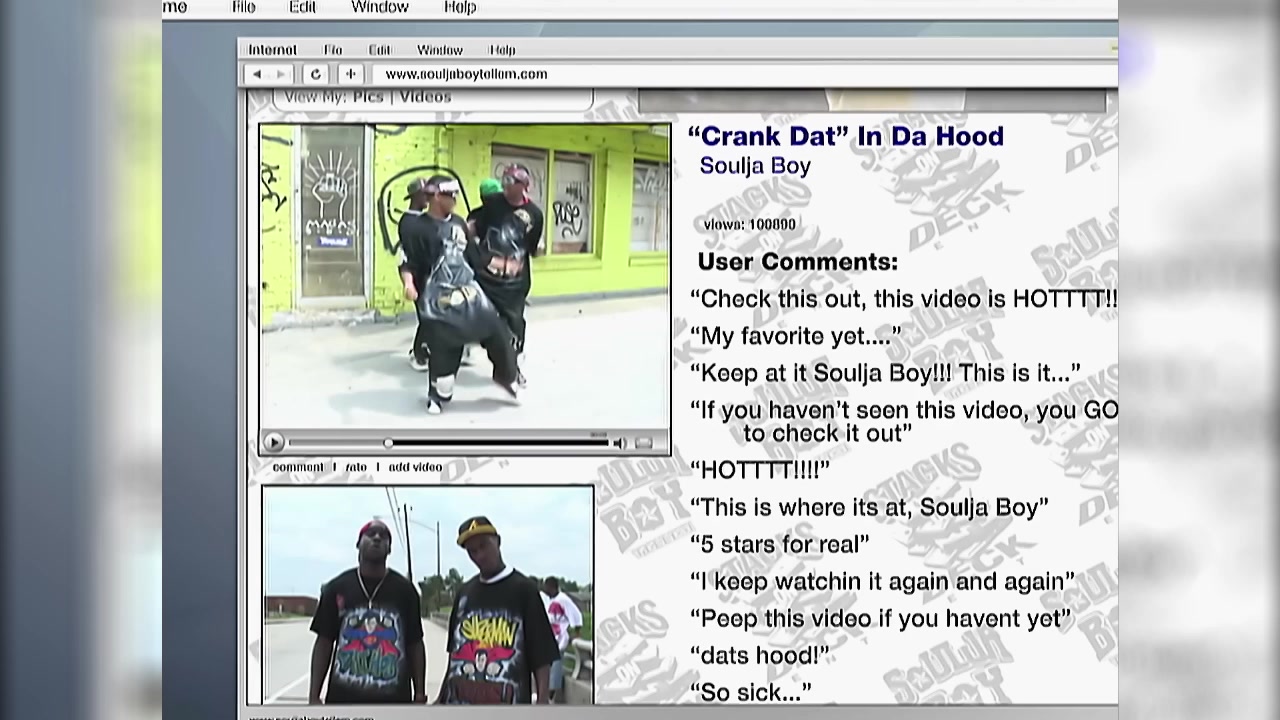Click the fullscreen icon on the video player

[644, 443]
